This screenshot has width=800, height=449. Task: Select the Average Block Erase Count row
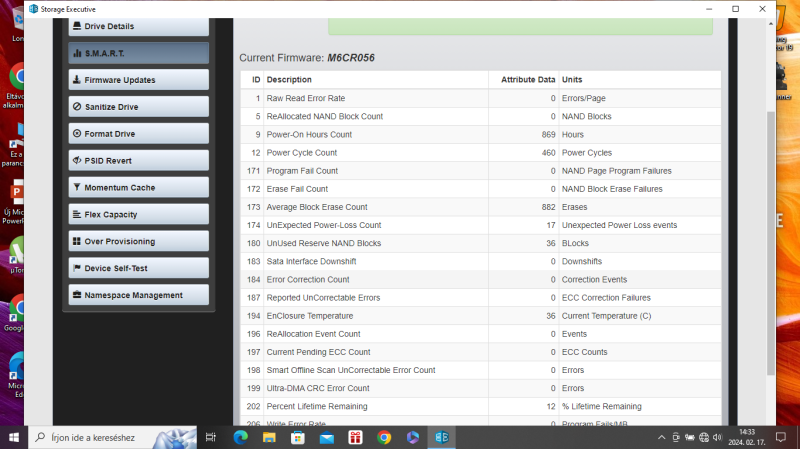[481, 207]
